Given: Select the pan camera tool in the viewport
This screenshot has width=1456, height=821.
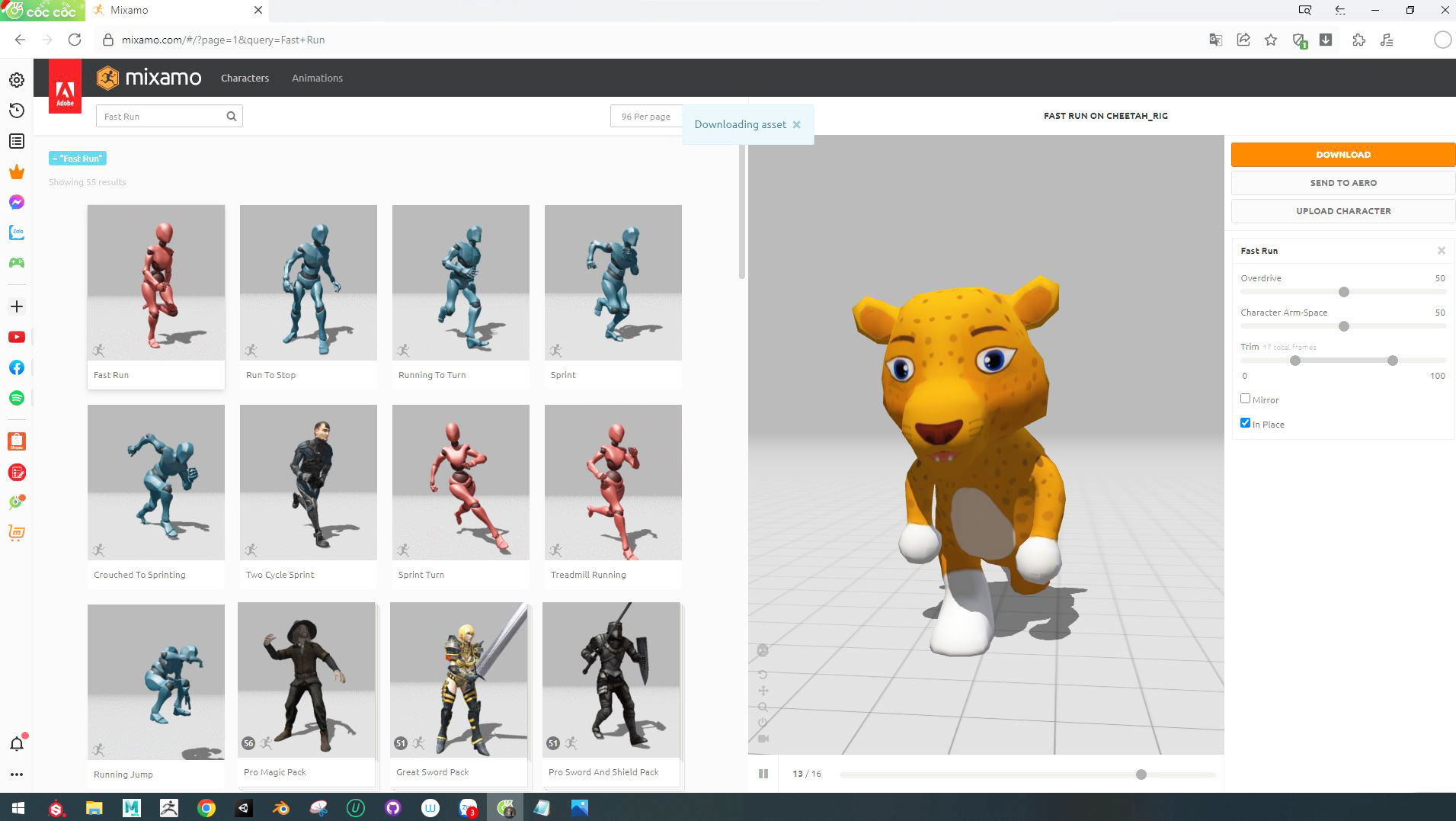Looking at the screenshot, I should tap(763, 691).
